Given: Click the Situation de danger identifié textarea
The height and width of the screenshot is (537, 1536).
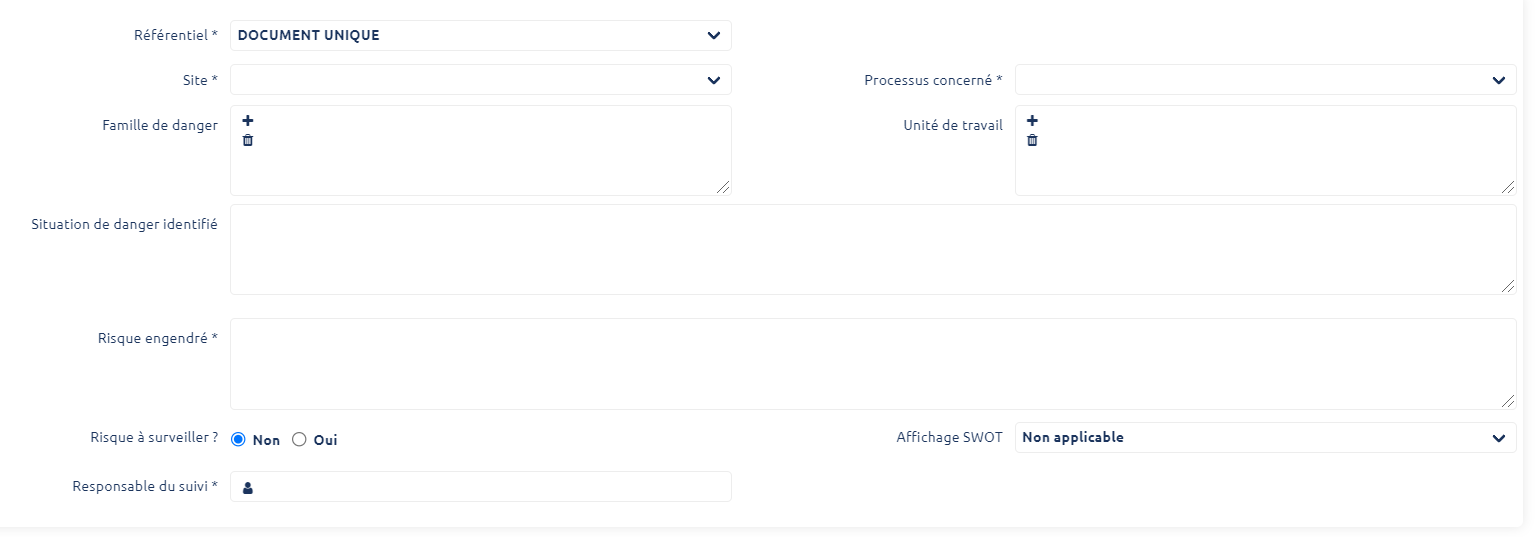Looking at the screenshot, I should 872,250.
